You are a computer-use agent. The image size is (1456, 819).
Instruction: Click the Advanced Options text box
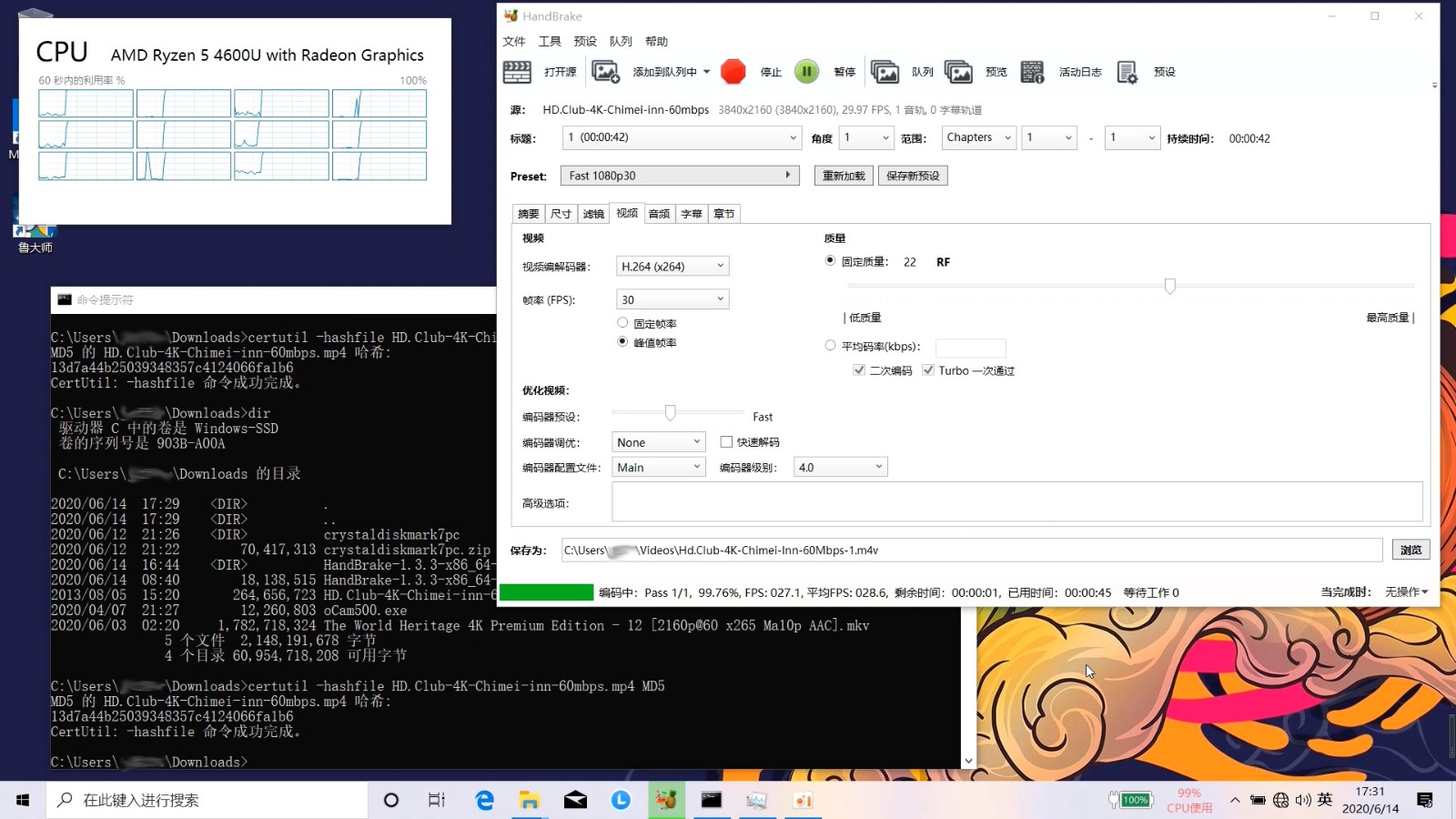tap(1016, 501)
